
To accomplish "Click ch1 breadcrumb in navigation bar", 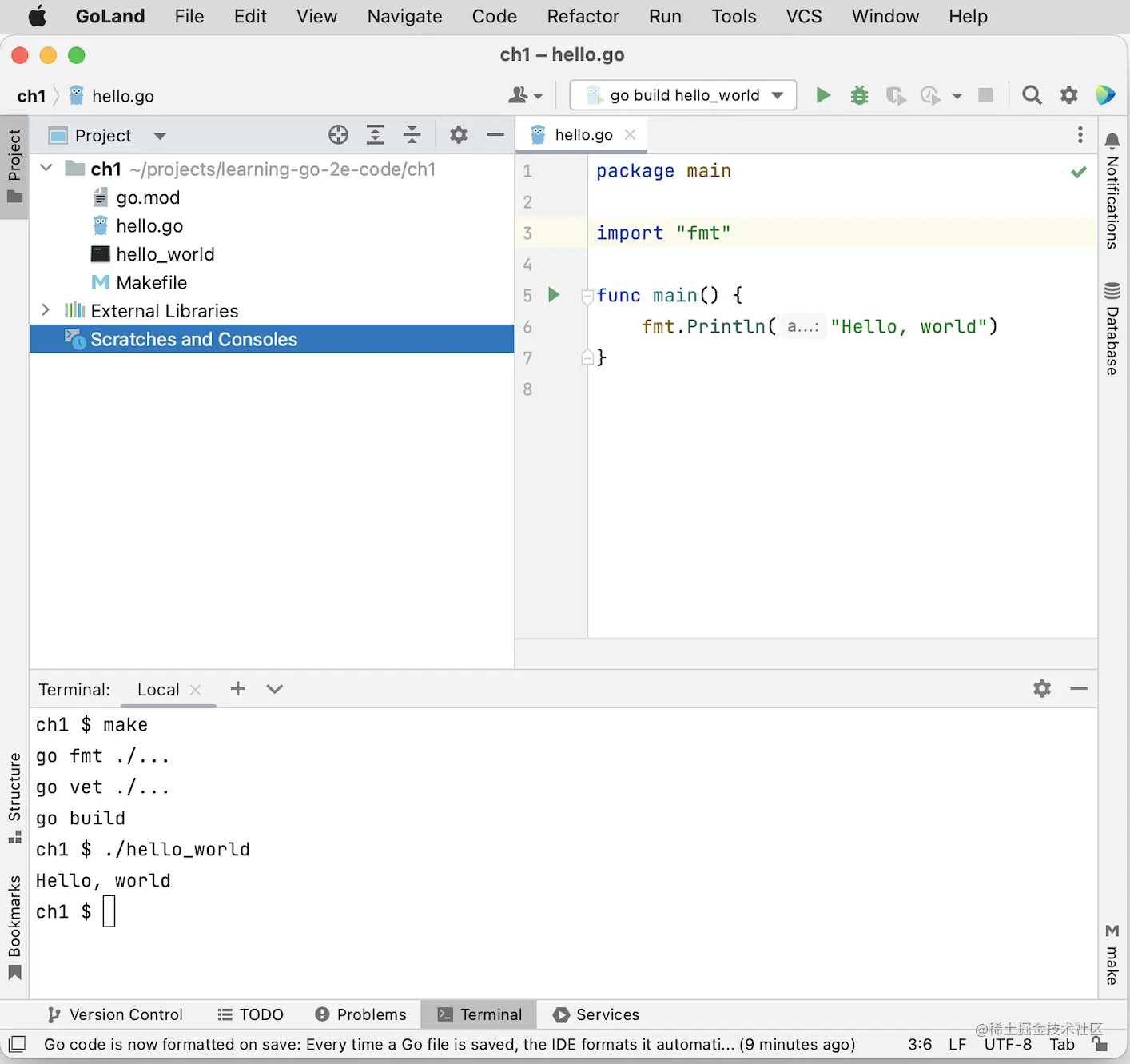I will point(31,96).
